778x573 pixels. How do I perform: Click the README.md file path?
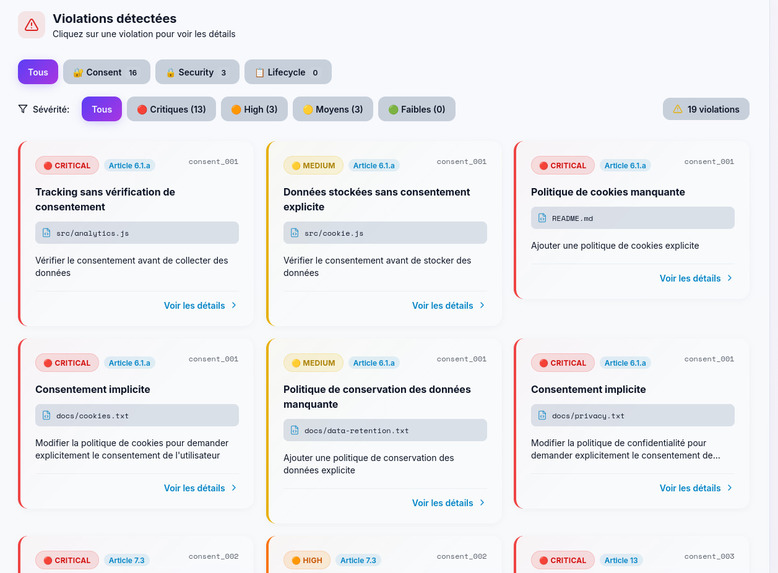pos(572,218)
